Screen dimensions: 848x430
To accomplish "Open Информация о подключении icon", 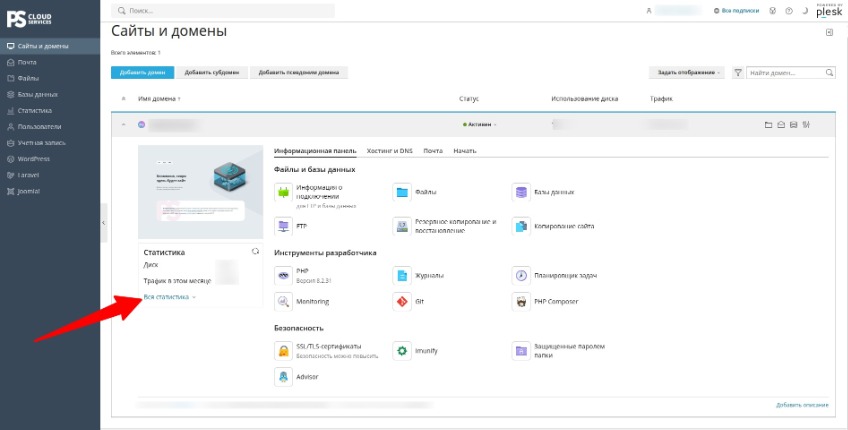I will tap(283, 193).
